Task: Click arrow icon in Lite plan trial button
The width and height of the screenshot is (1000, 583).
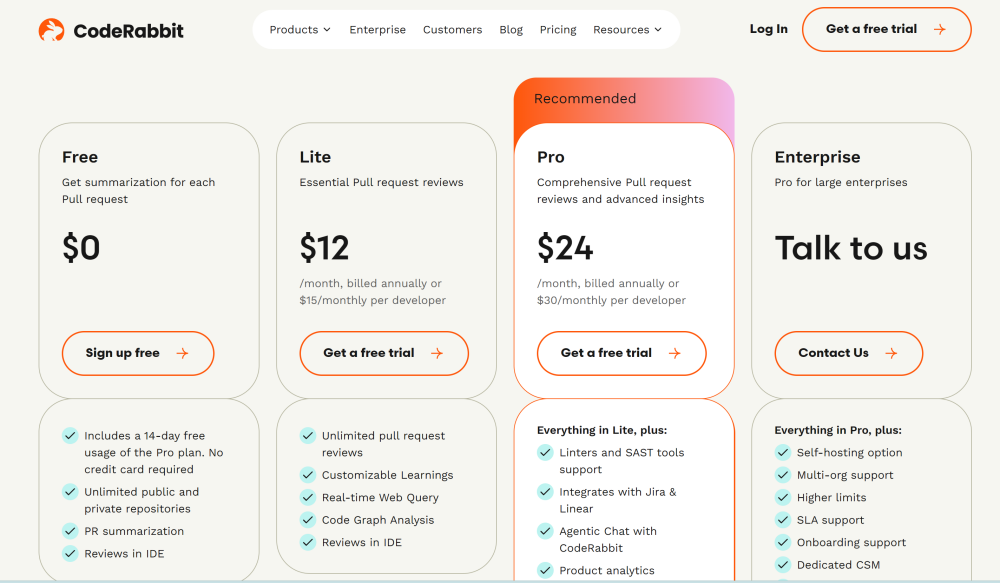Action: pos(437,353)
